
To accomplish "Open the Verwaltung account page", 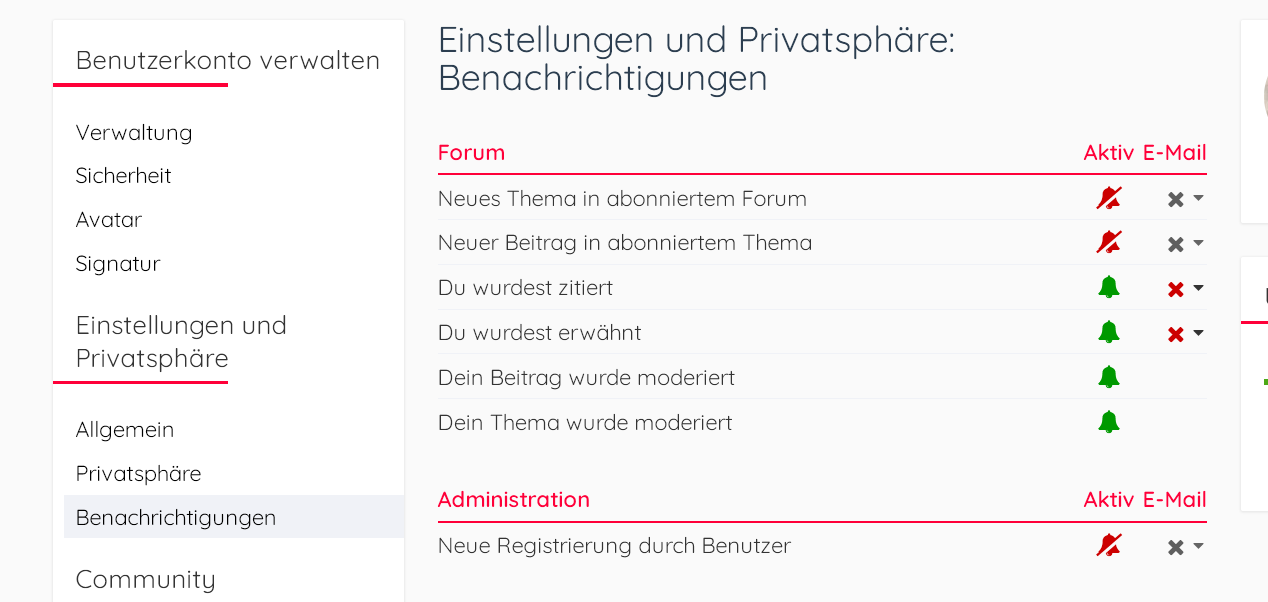I will coord(134,132).
